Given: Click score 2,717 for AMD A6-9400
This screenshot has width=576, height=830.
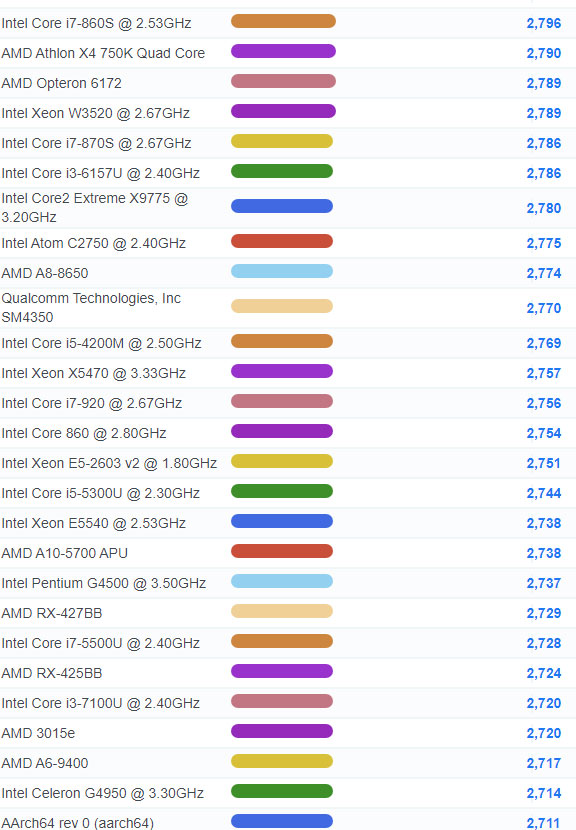Looking at the screenshot, I should (544, 763).
